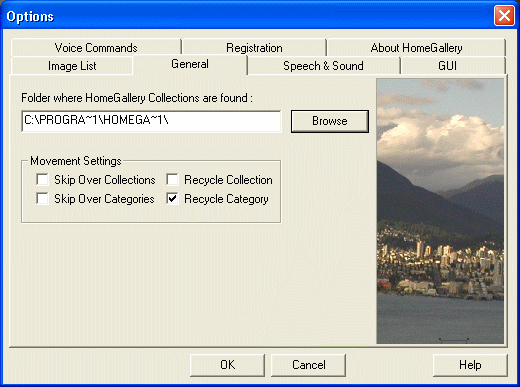Open the Voice Commands tab
520x387 pixels.
96,48
